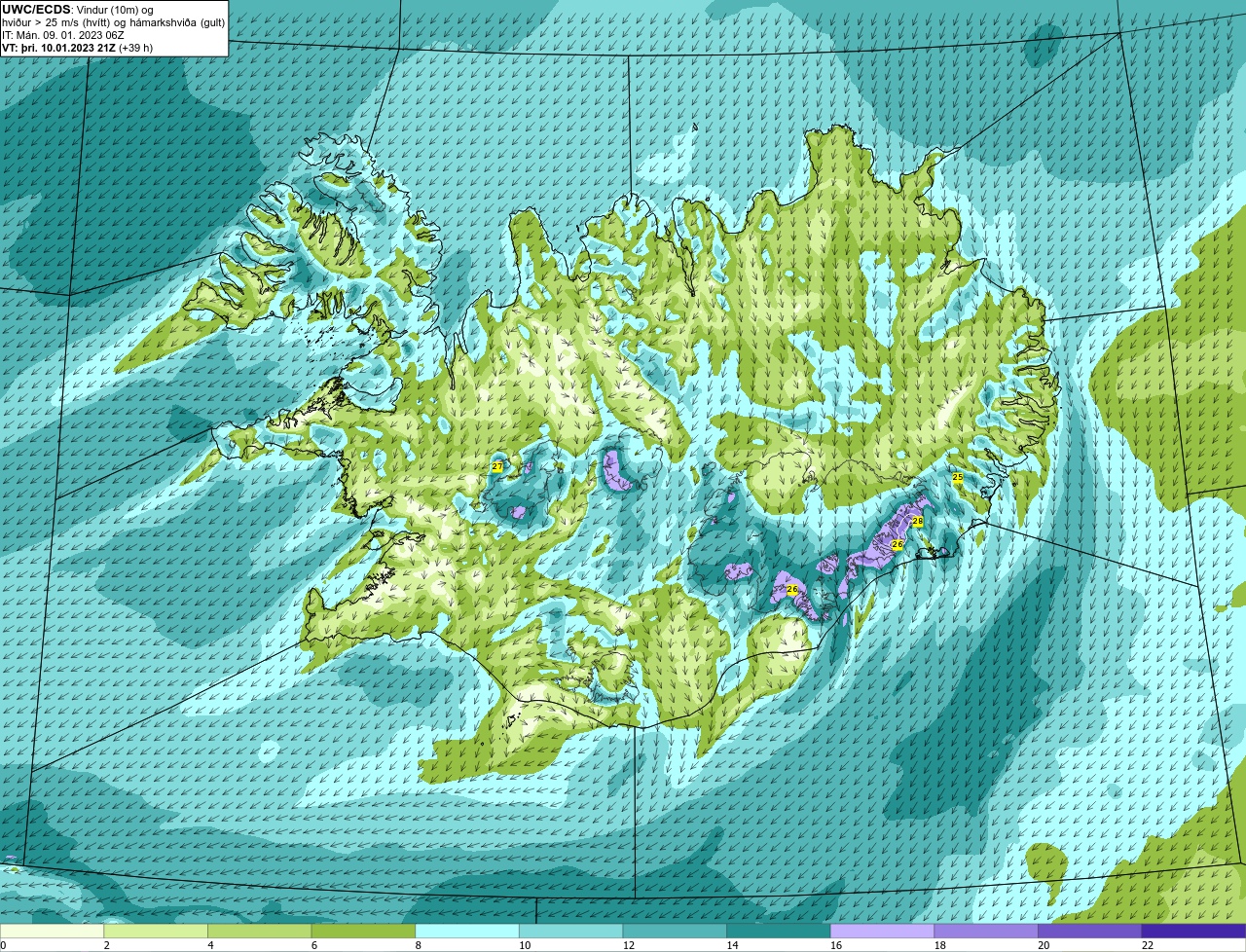1246x952 pixels.
Task: Click the yellow gust label 28
Action: point(917,522)
